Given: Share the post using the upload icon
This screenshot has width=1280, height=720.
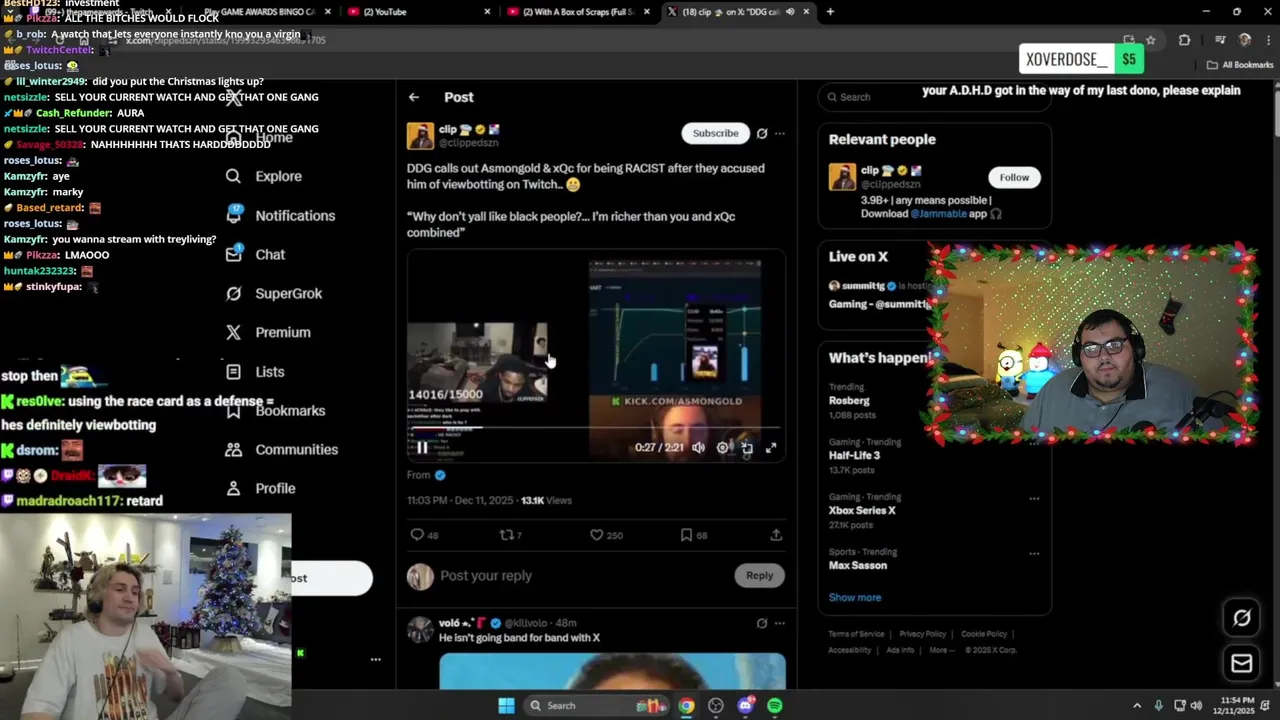Looking at the screenshot, I should (x=776, y=535).
